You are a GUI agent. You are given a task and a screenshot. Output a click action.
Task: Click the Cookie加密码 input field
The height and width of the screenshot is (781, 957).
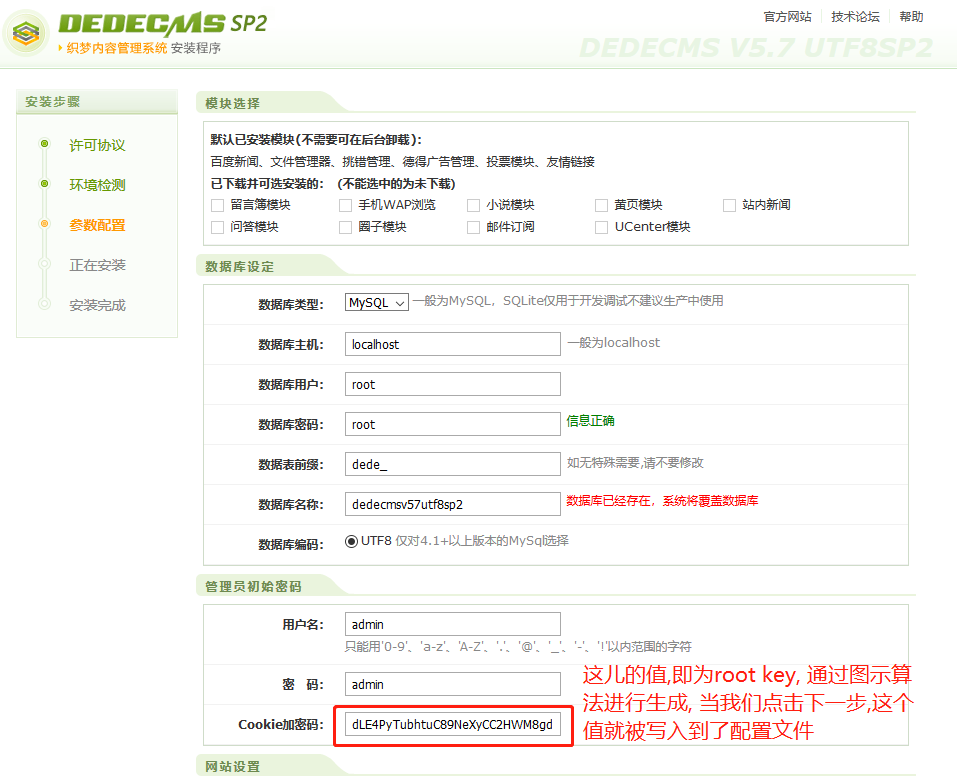pyautogui.click(x=452, y=724)
